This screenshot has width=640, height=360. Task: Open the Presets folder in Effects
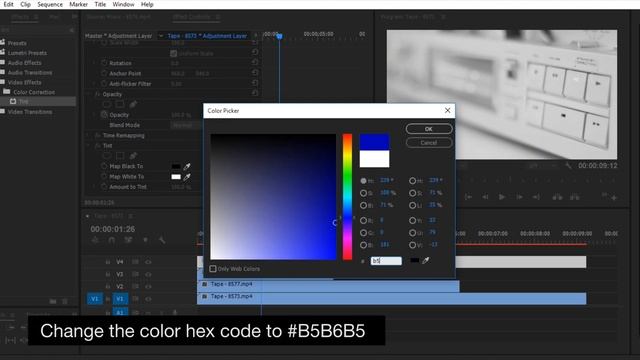(x=17, y=43)
